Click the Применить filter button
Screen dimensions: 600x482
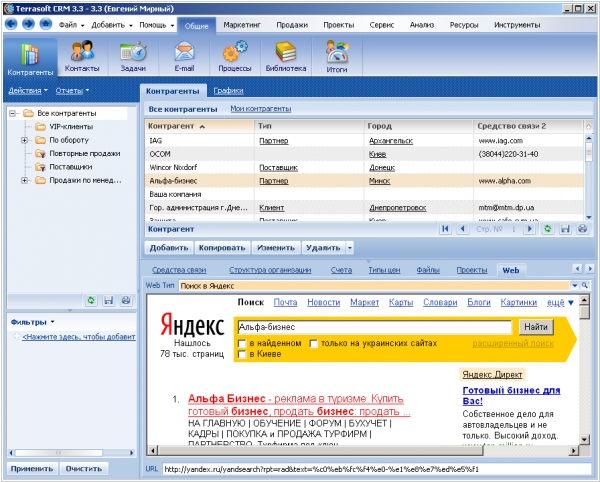[x=32, y=469]
